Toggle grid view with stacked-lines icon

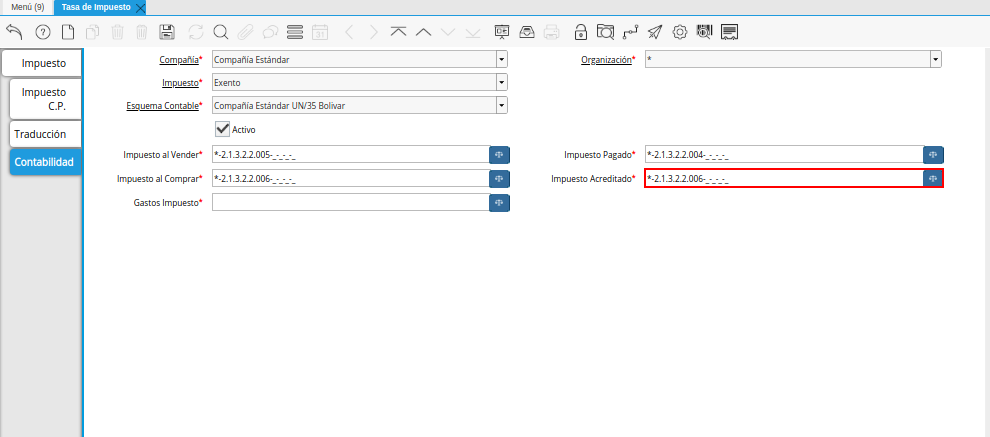point(295,32)
